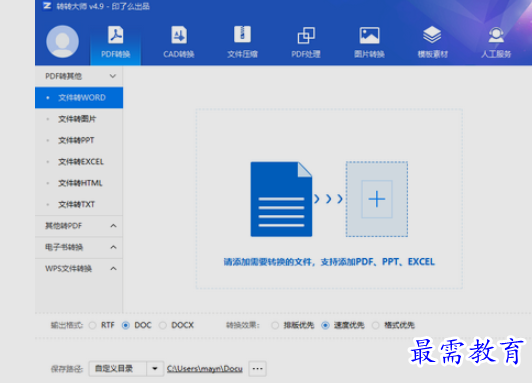Open the CAD转换 tool
This screenshot has height=383, width=532.
[x=179, y=42]
